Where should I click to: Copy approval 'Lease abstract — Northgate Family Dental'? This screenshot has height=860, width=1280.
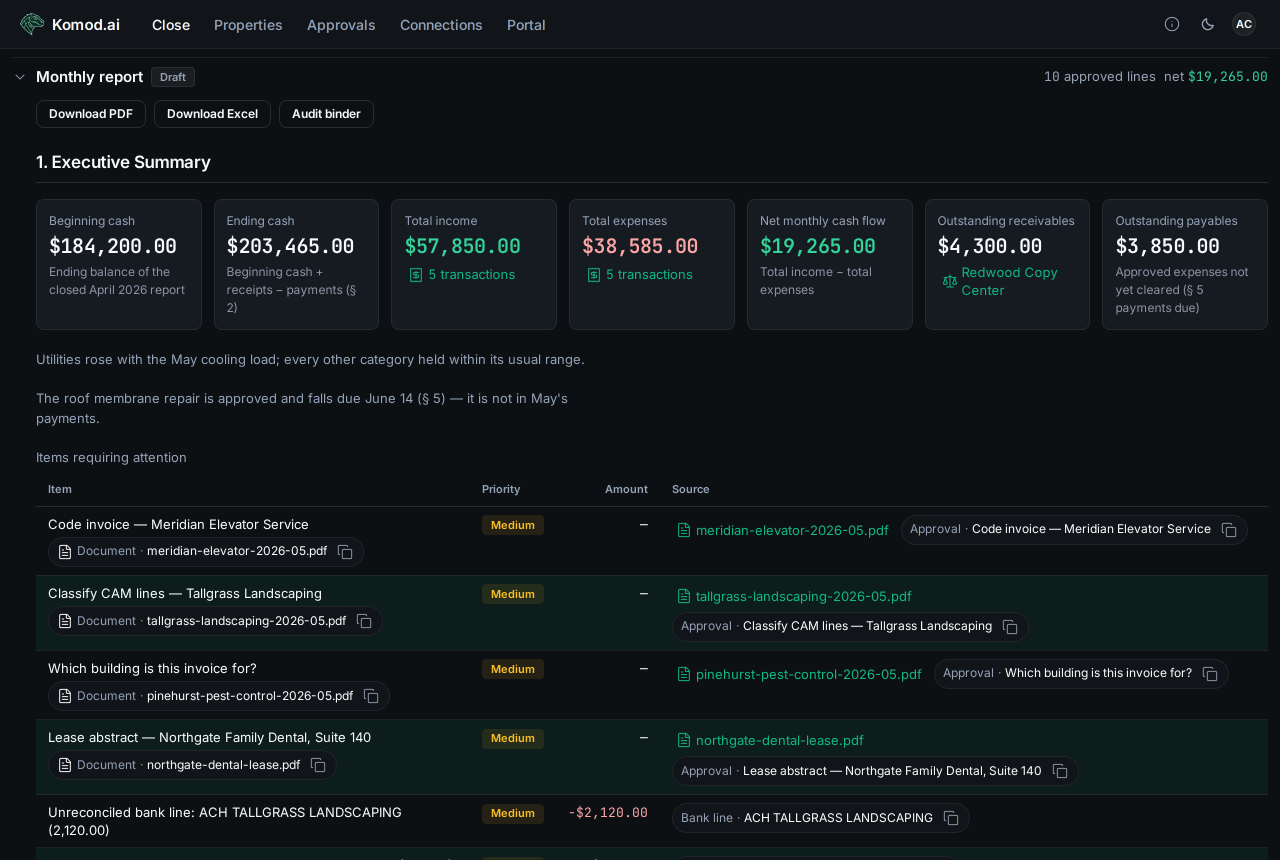coord(1060,771)
